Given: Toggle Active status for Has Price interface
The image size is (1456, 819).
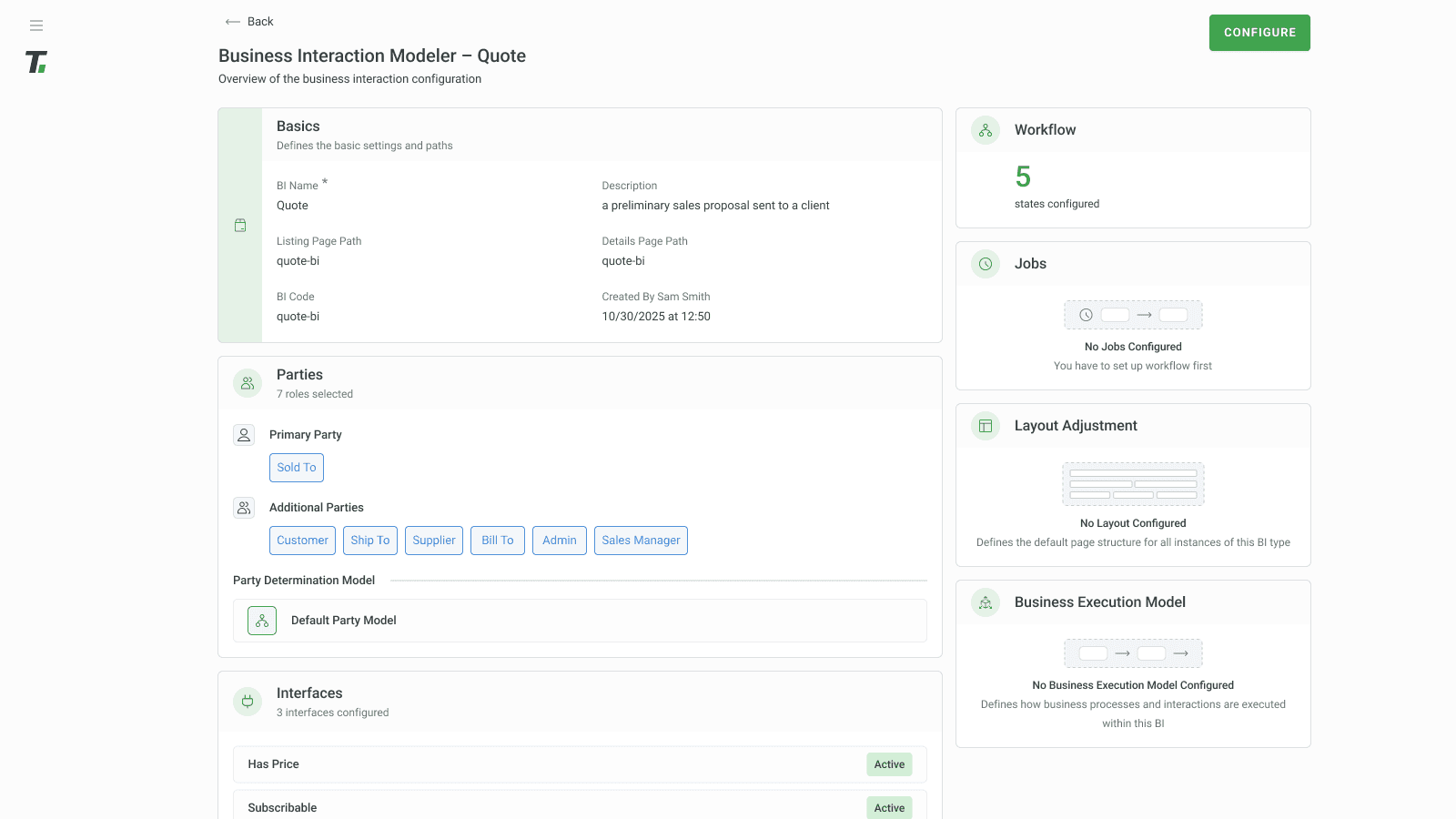Looking at the screenshot, I should (x=889, y=764).
